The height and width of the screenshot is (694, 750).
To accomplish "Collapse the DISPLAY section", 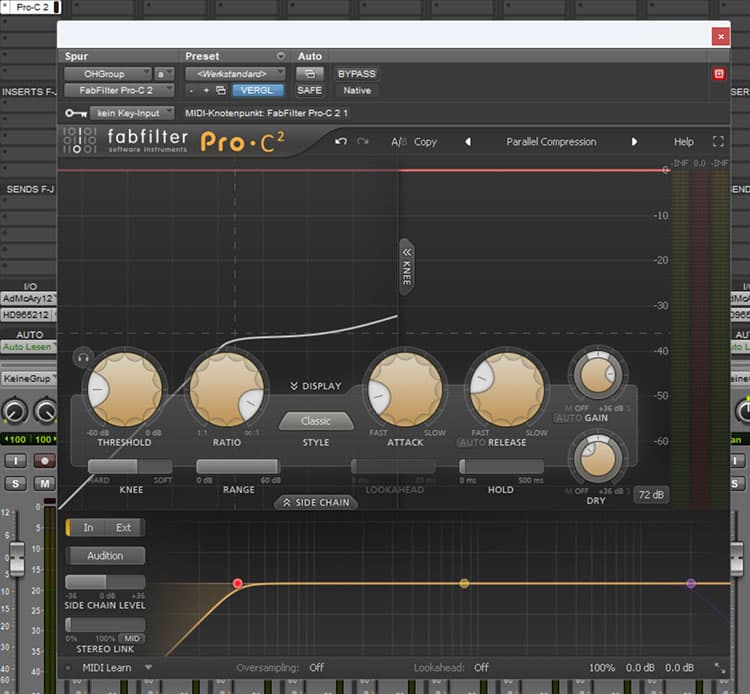I will [316, 386].
